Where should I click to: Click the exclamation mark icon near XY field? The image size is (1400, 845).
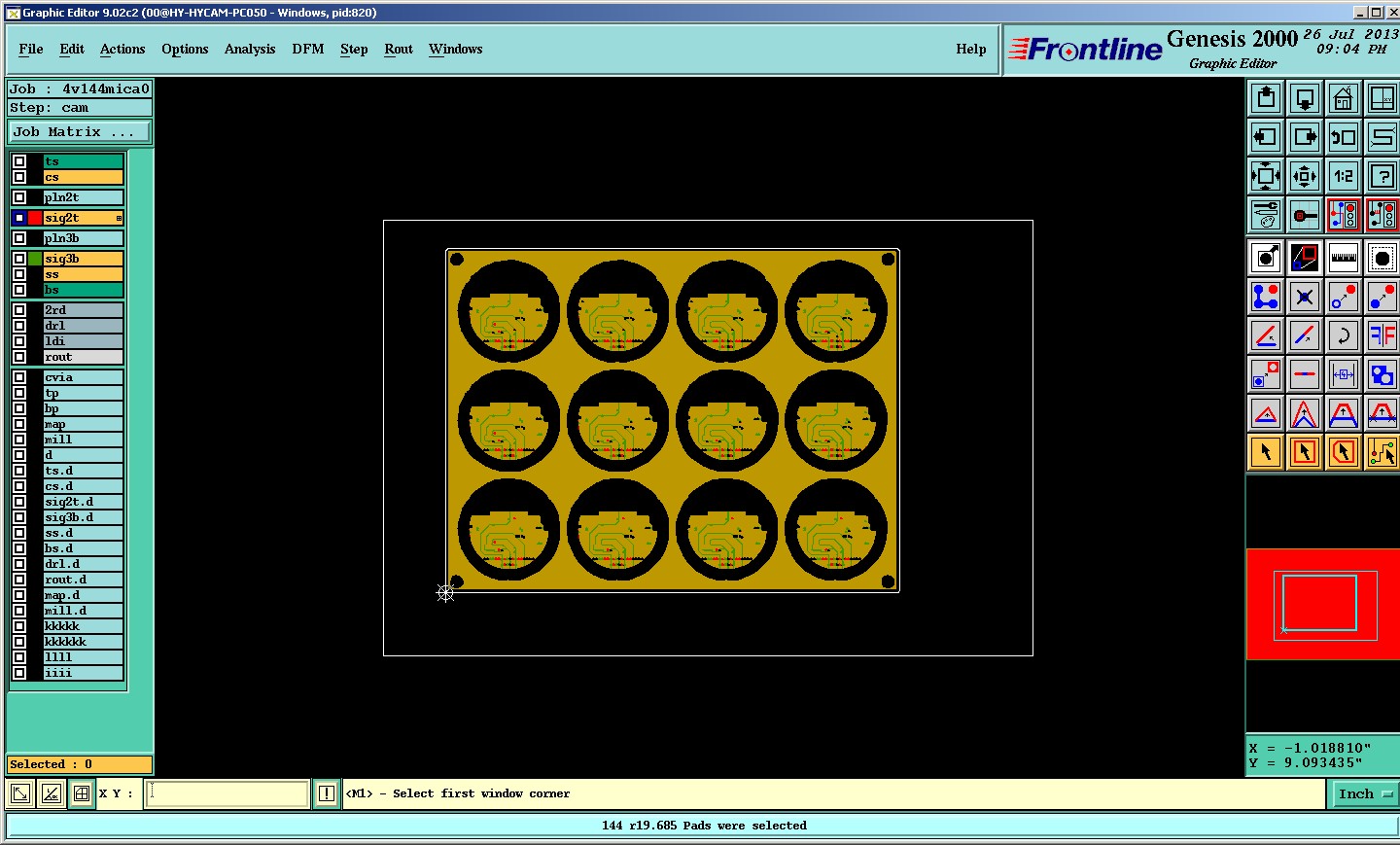click(326, 793)
